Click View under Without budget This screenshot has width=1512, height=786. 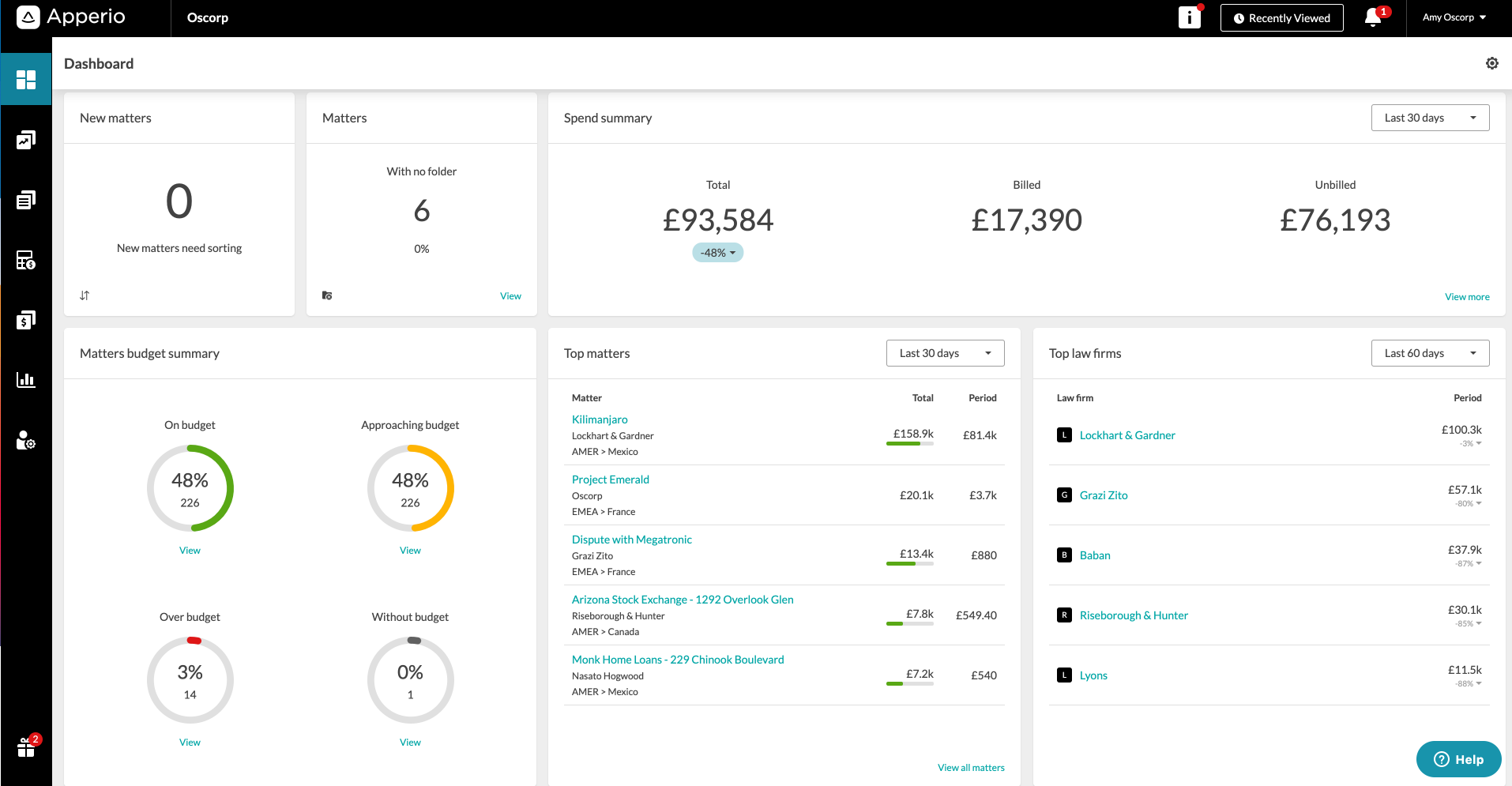click(x=410, y=743)
